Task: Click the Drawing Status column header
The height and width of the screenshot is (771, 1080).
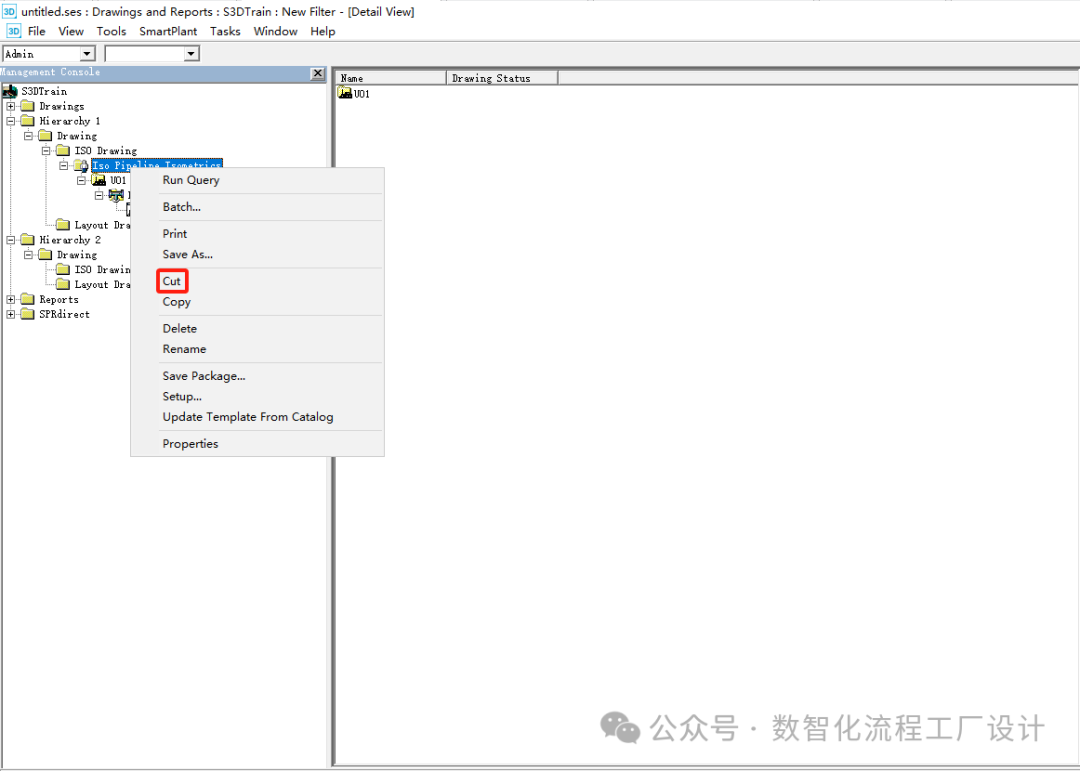Action: point(502,78)
